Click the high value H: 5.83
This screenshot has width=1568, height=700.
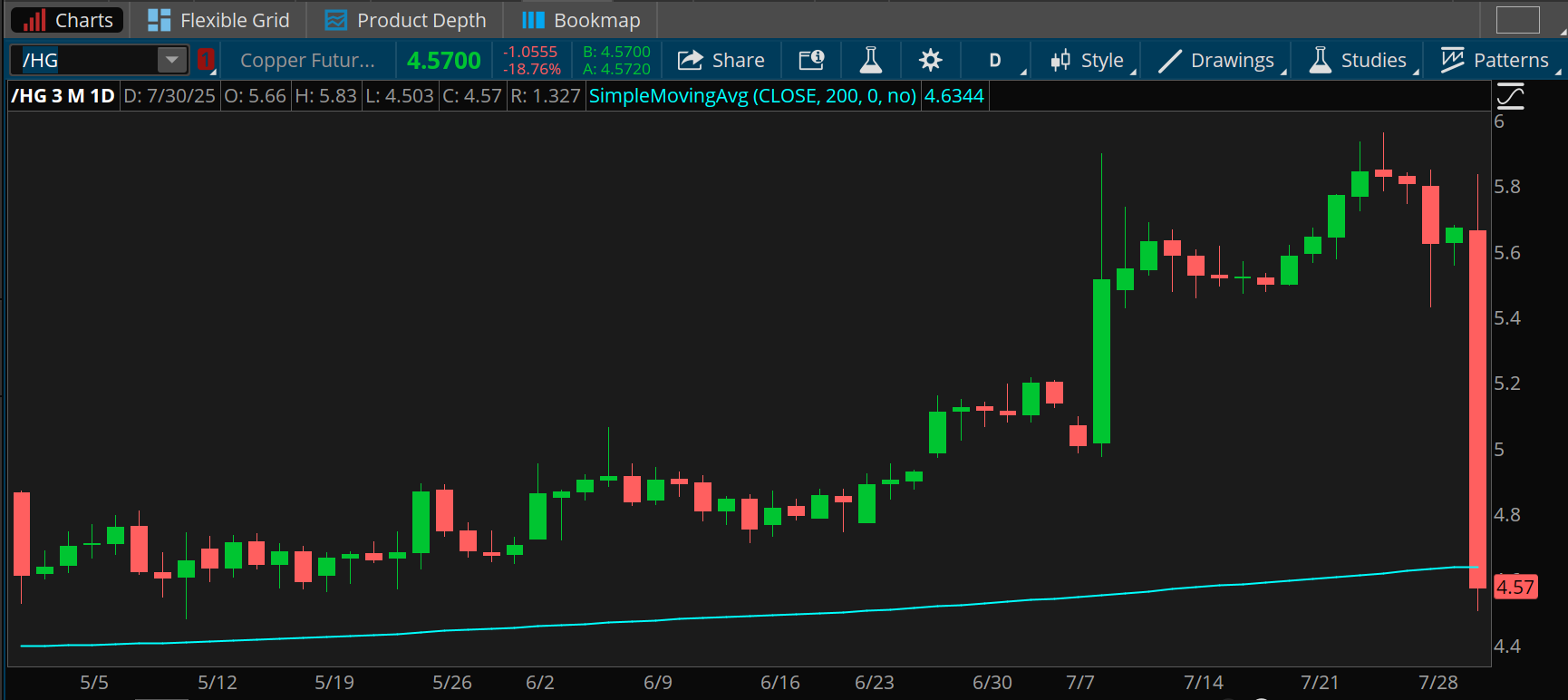(x=326, y=96)
